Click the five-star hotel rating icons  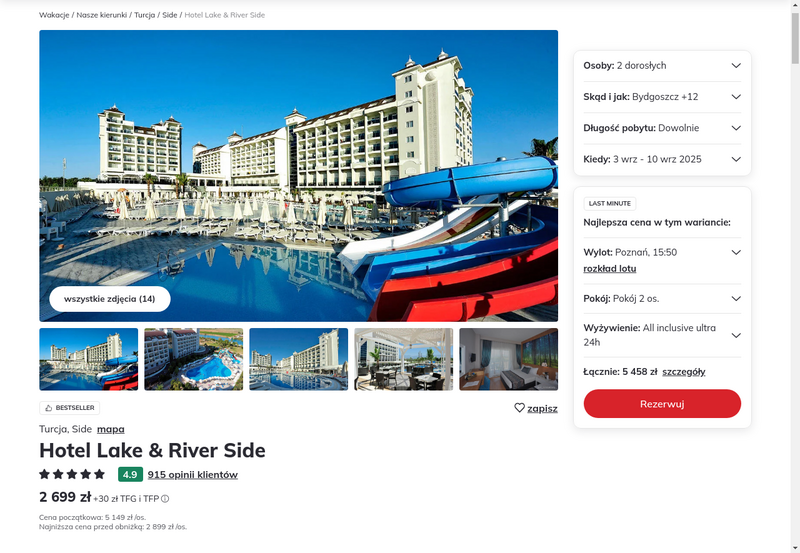coord(72,474)
